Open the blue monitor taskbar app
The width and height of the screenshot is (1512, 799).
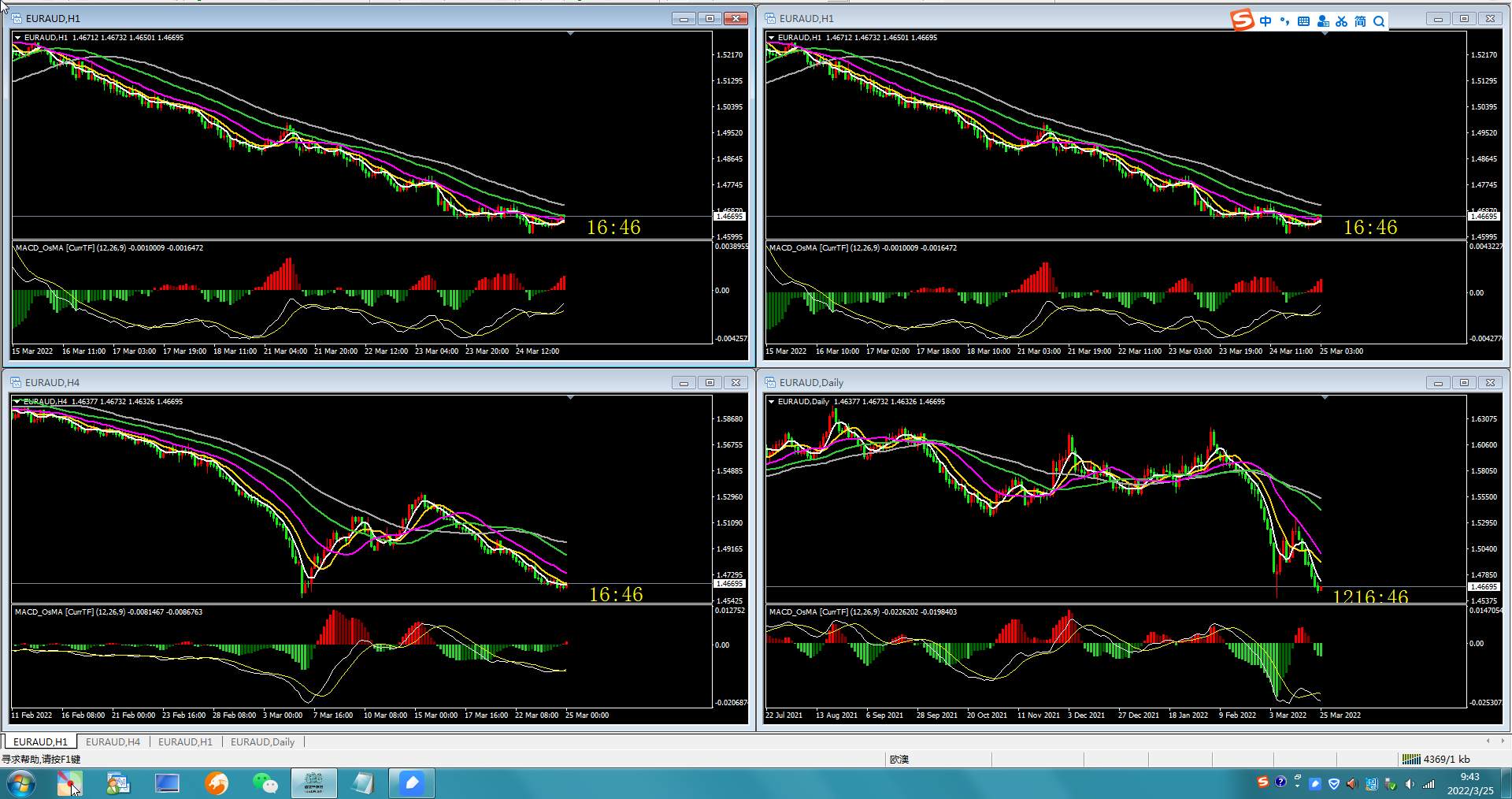tap(167, 783)
